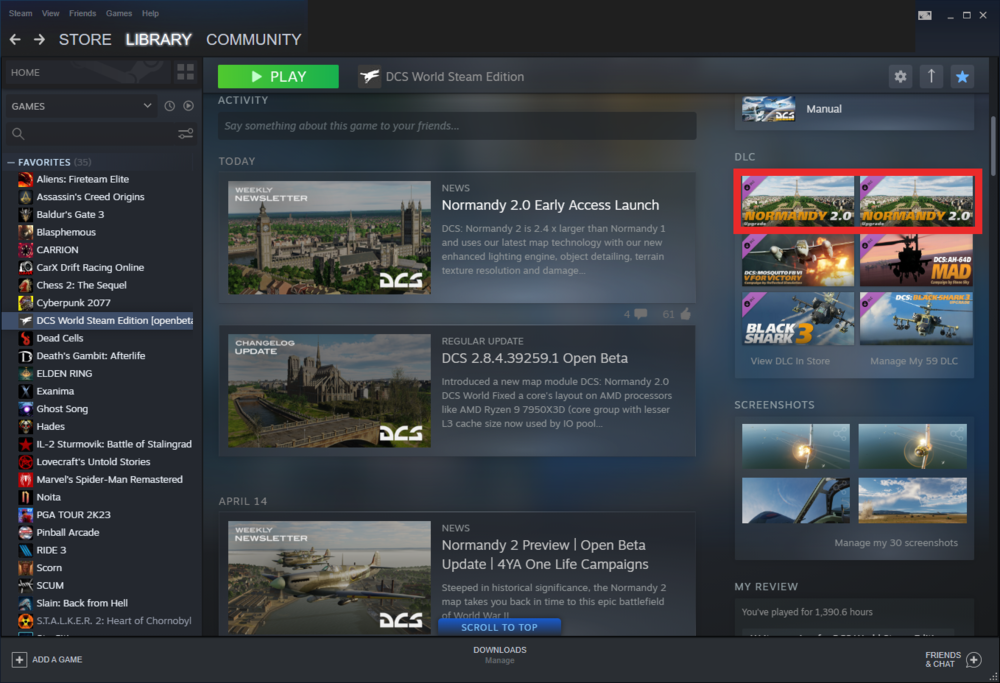Select the Baldur's Gate 3 icon

coord(26,214)
